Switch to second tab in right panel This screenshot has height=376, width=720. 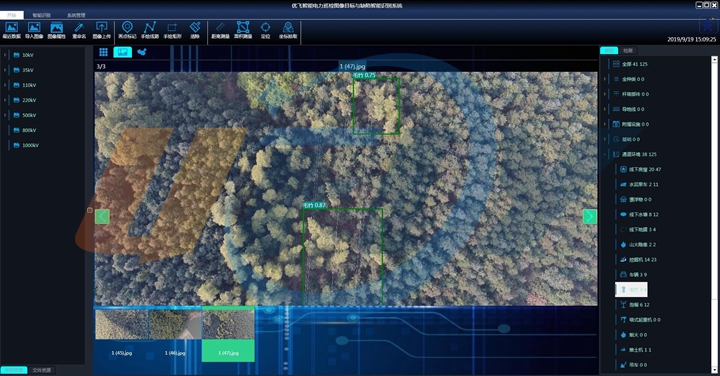point(628,51)
